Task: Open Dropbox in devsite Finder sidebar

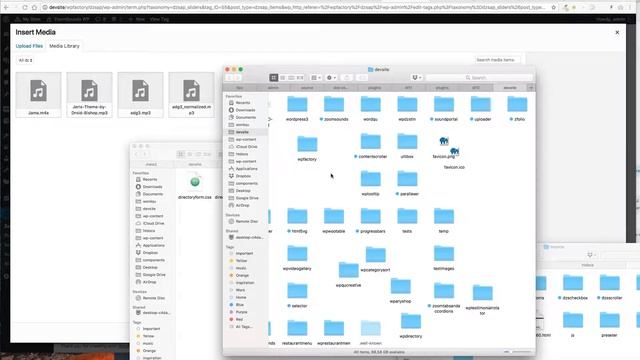Action: click(243, 176)
